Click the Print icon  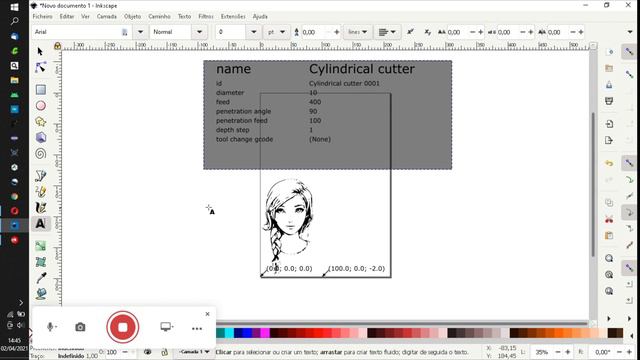pos(609,101)
